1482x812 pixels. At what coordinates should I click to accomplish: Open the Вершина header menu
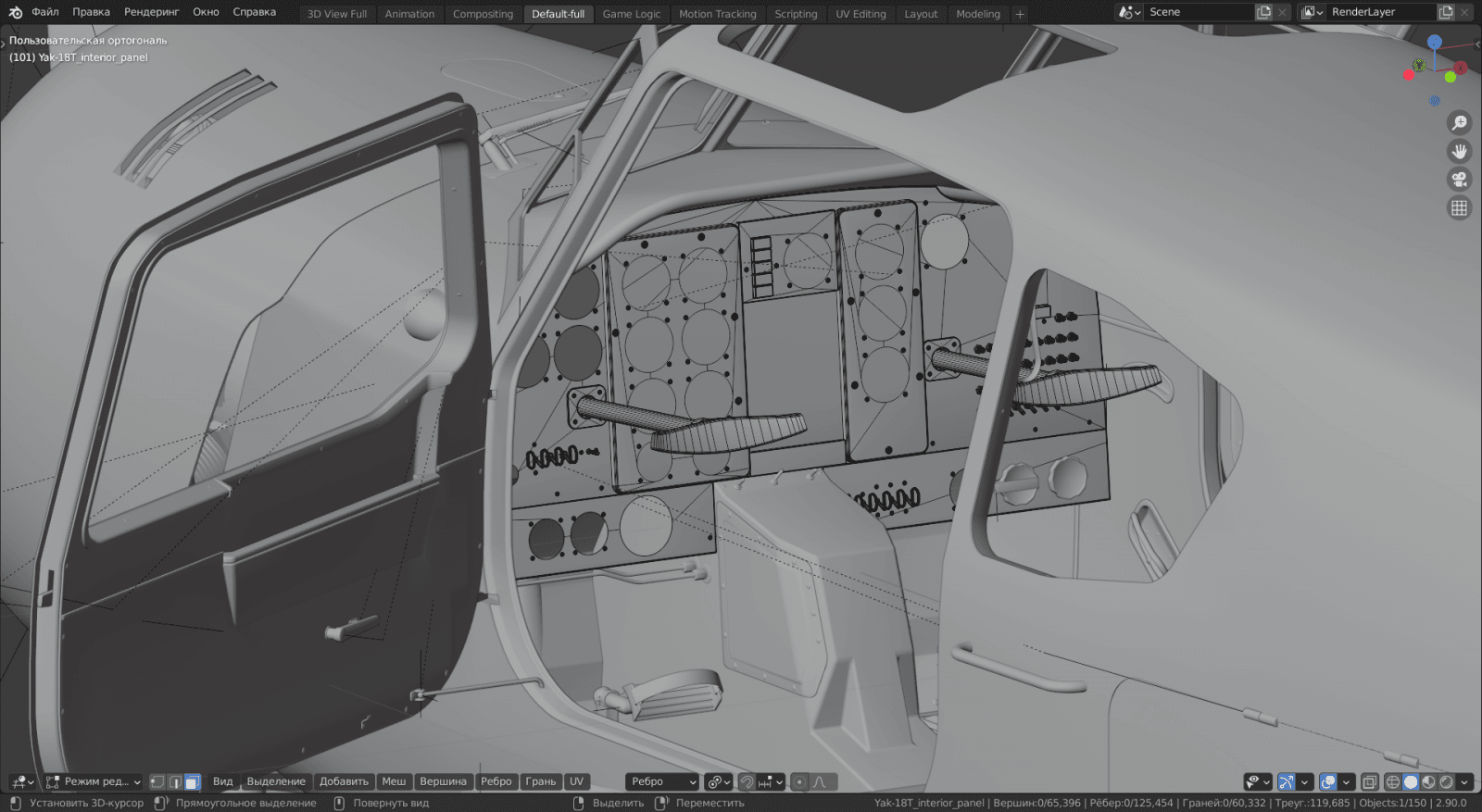click(x=443, y=782)
